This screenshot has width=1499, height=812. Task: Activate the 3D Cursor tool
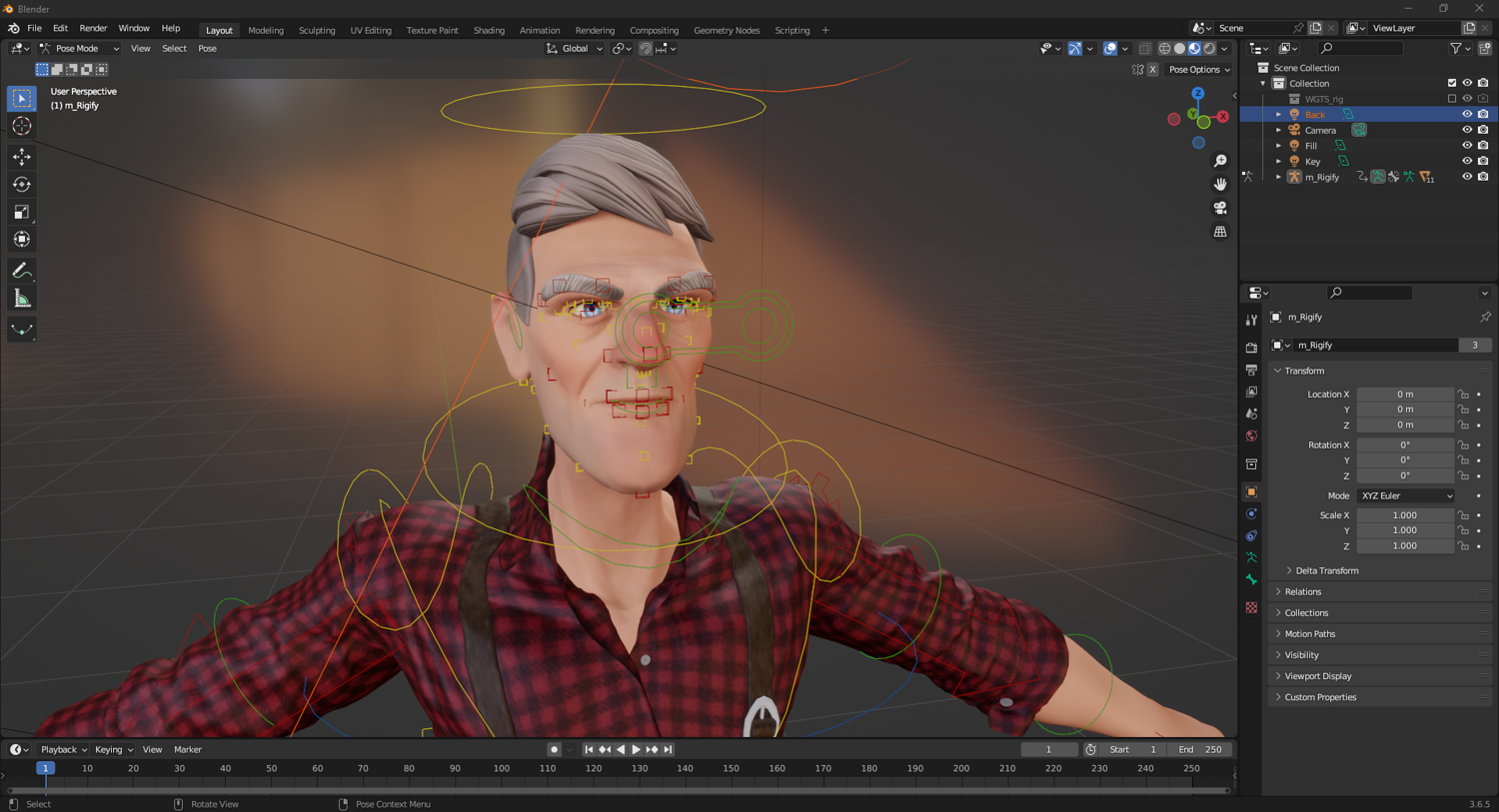click(22, 126)
